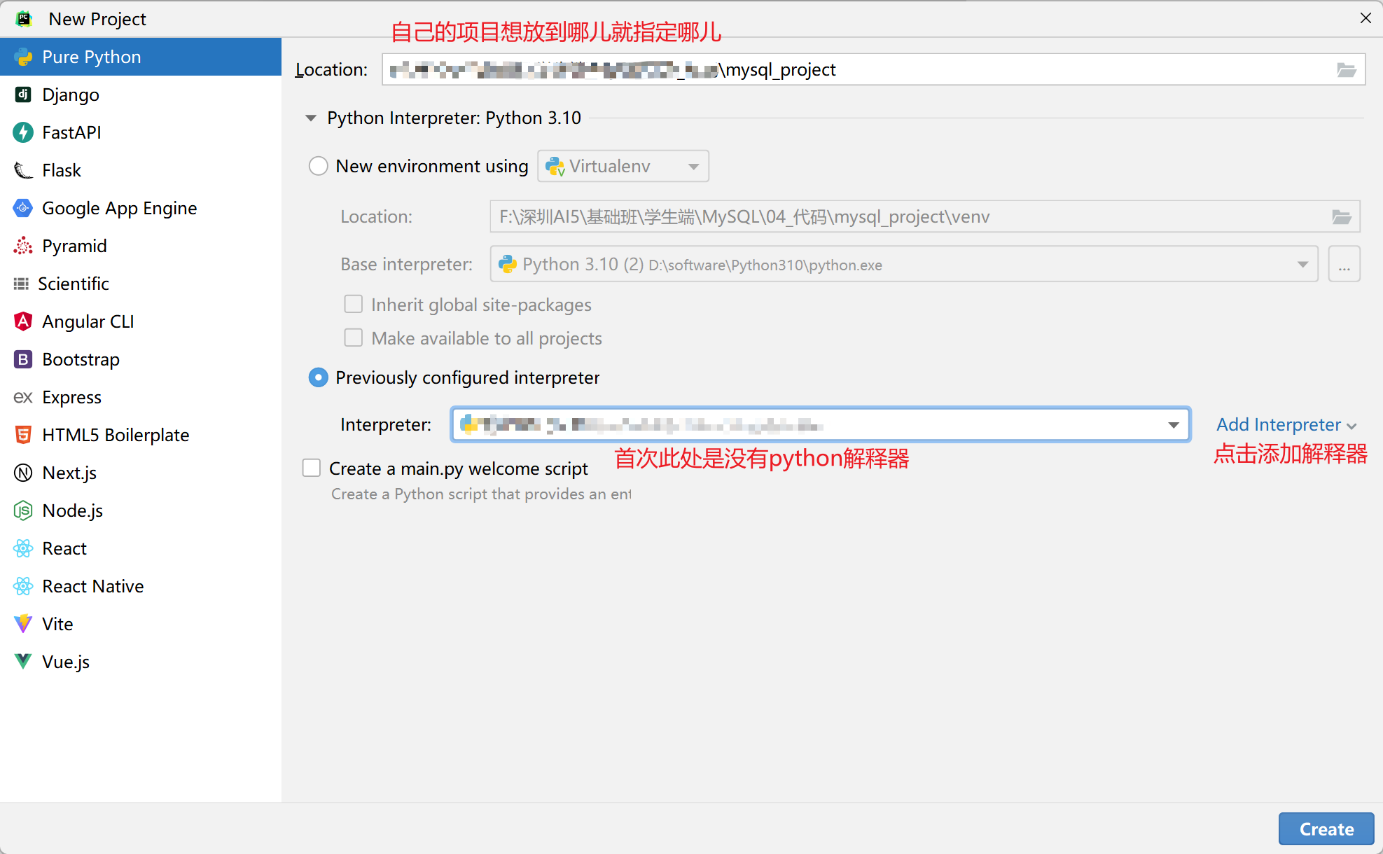This screenshot has height=854, width=1383.
Task: Open the Virtualenv environment type dropdown
Action: 623,166
